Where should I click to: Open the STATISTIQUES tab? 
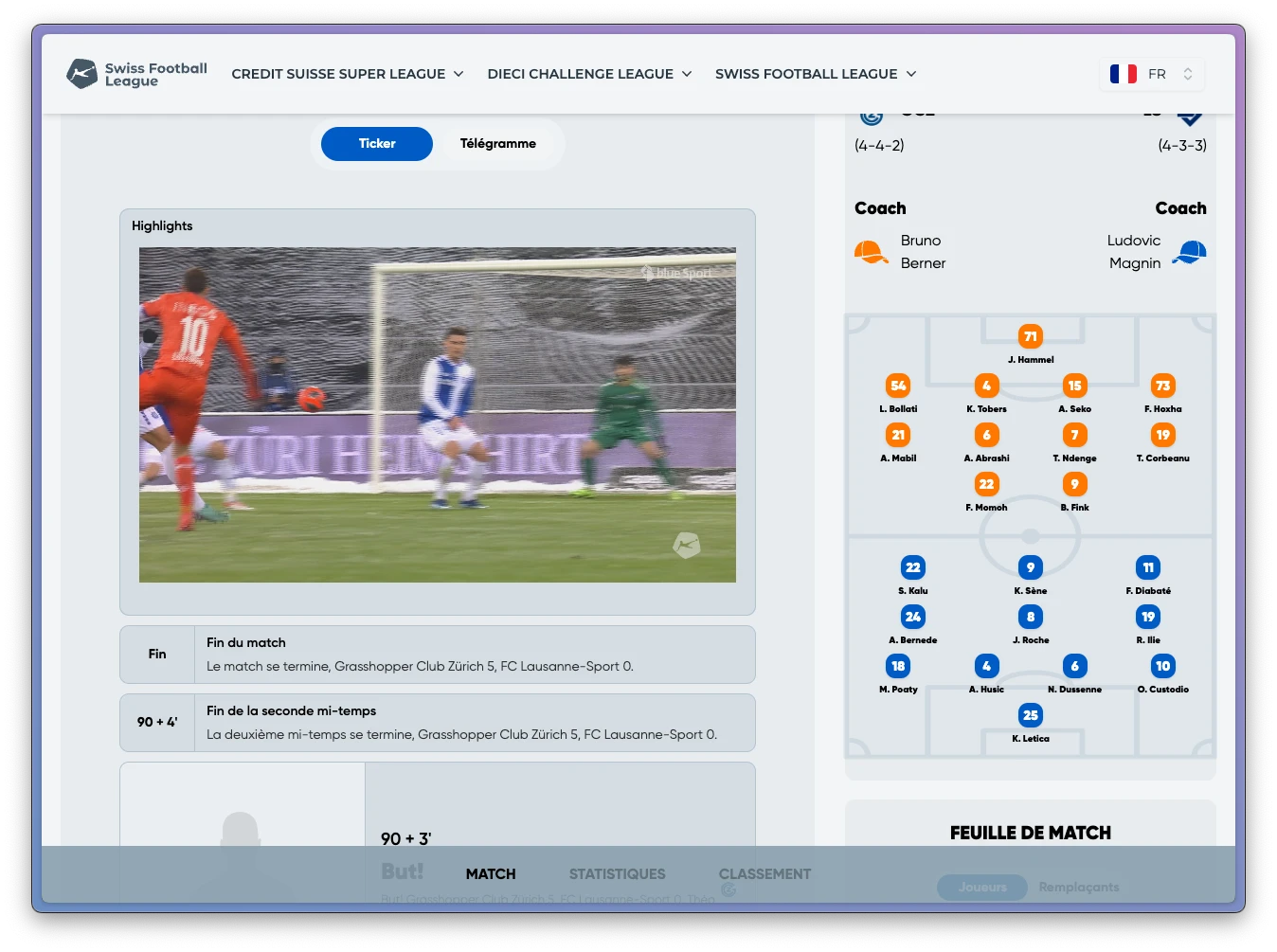point(618,874)
